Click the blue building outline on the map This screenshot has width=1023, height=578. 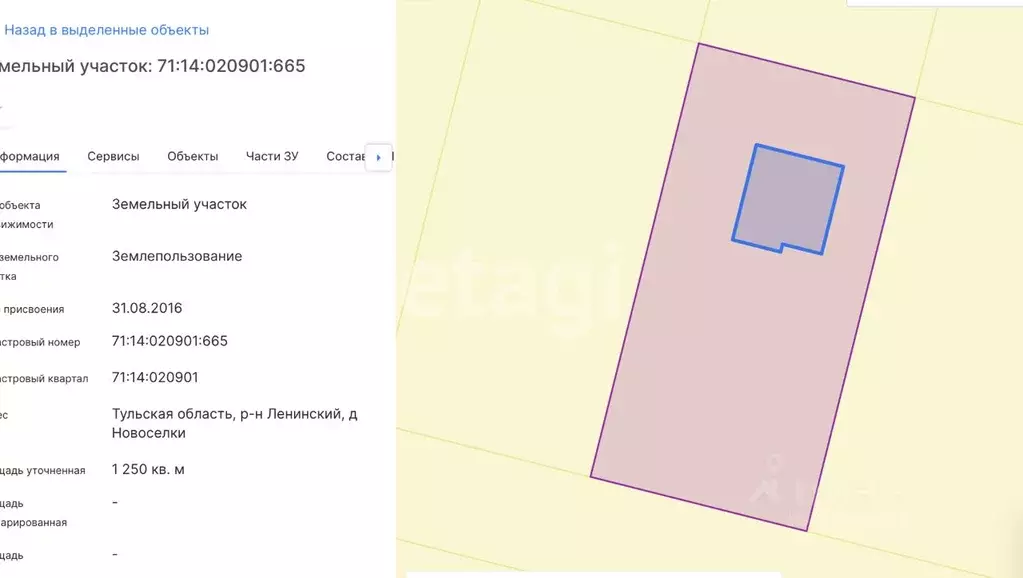pyautogui.click(x=788, y=198)
